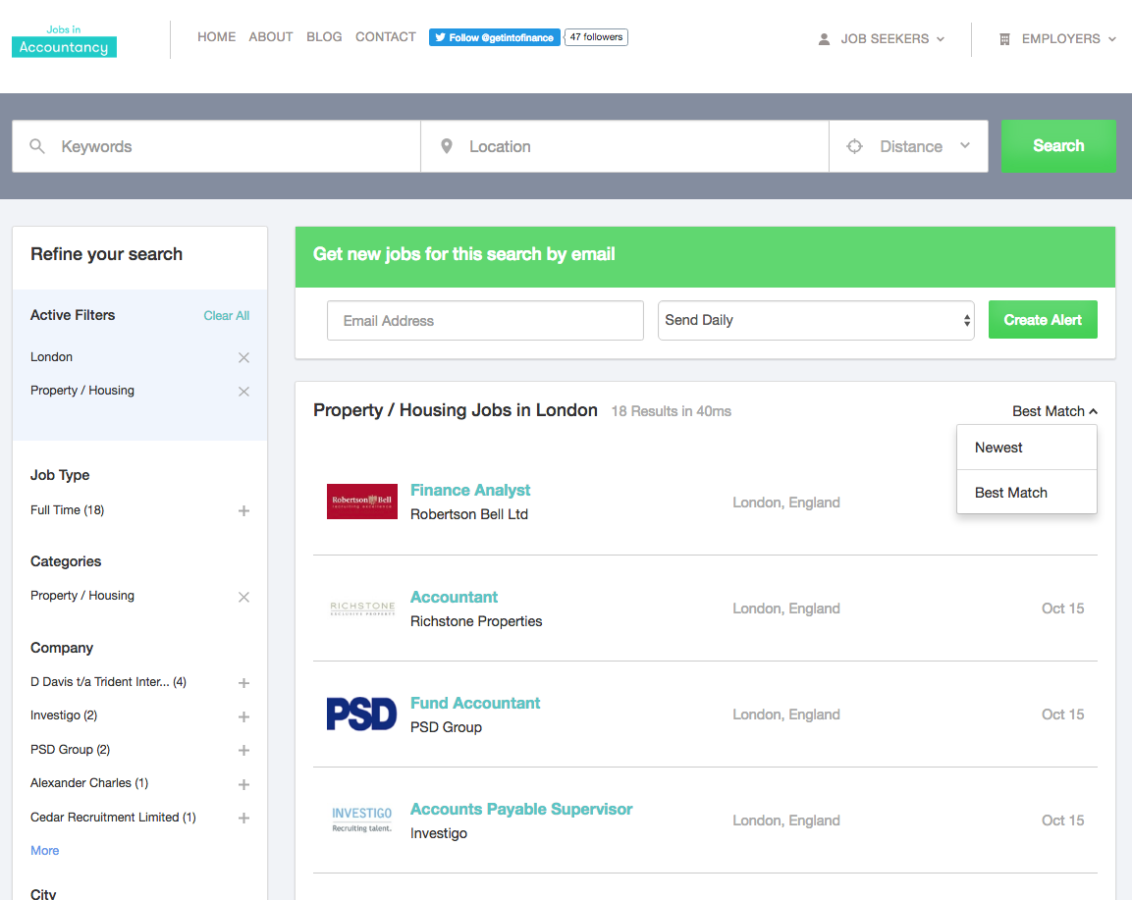Click the Job Seekers person icon
1132x900 pixels.
[x=823, y=38]
